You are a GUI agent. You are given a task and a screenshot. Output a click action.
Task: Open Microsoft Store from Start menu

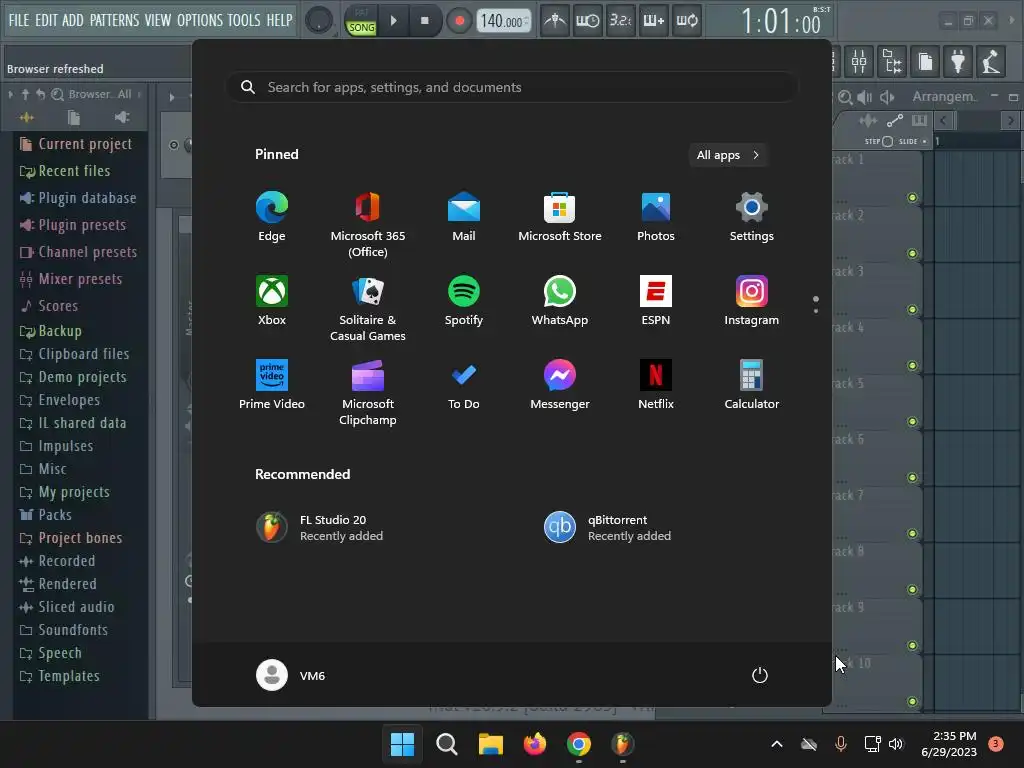click(560, 217)
